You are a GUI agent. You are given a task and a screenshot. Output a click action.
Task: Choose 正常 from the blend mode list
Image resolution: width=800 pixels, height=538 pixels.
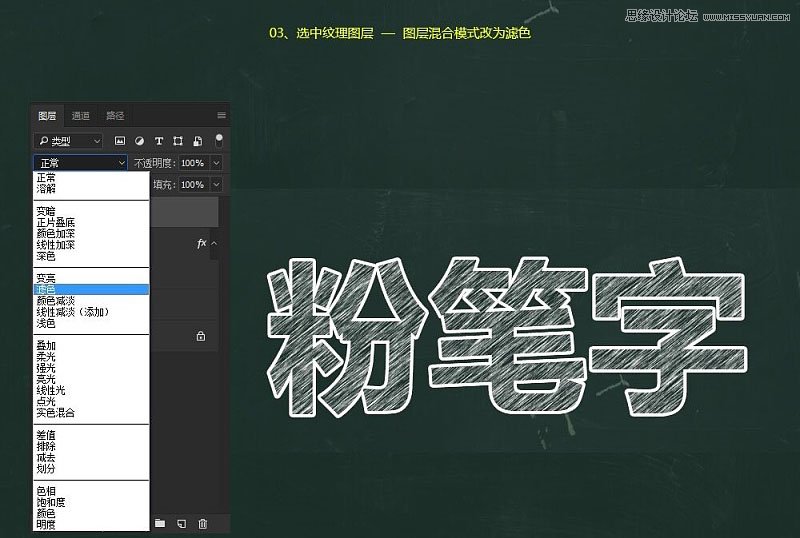point(91,178)
